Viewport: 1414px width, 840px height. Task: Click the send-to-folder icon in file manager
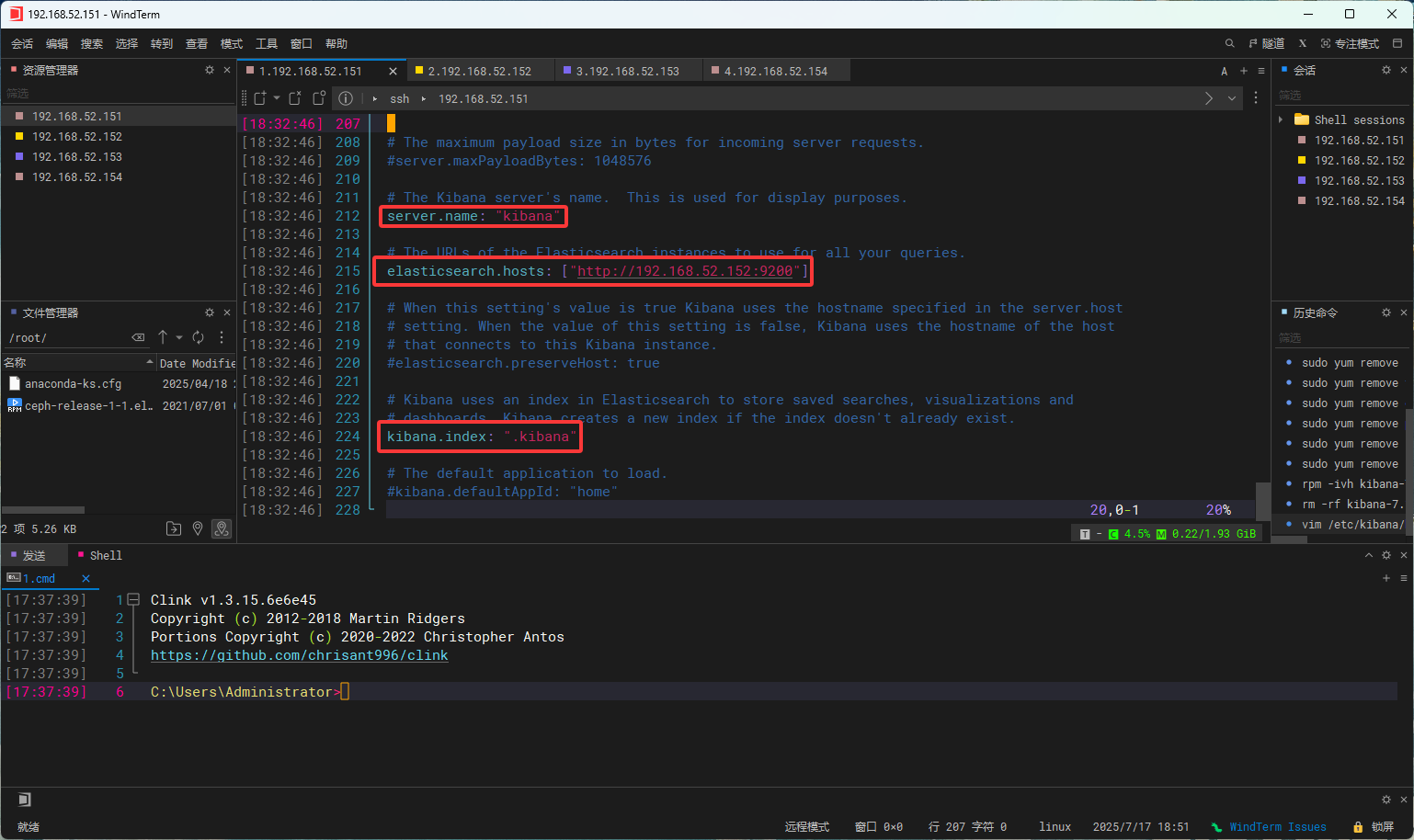click(x=173, y=528)
